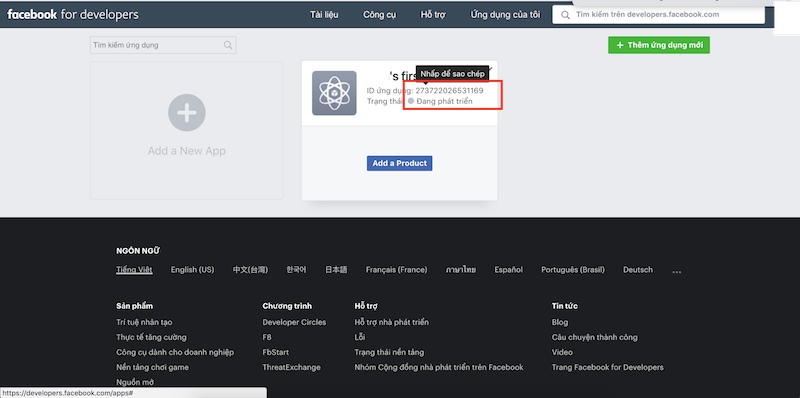Open the Hỗ trợ top menu
This screenshot has width=800, height=398.
coord(433,15)
